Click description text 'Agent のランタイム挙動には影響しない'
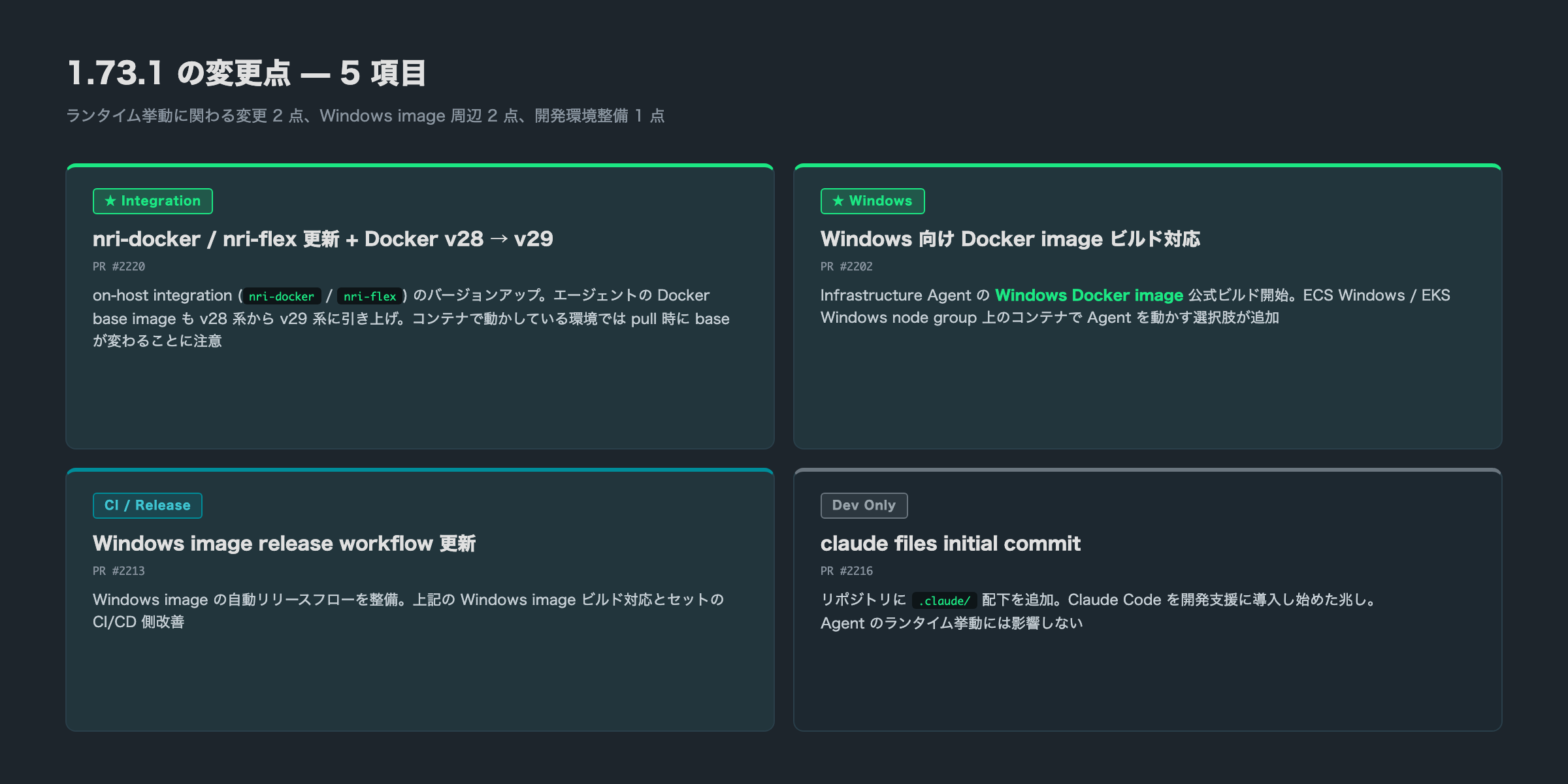 tap(952, 623)
